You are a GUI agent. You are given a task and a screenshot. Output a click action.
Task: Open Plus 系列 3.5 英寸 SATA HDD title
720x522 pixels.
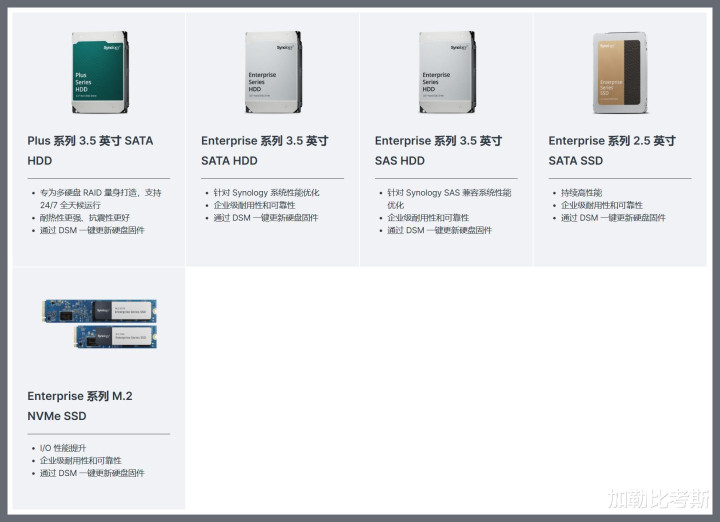point(90,151)
